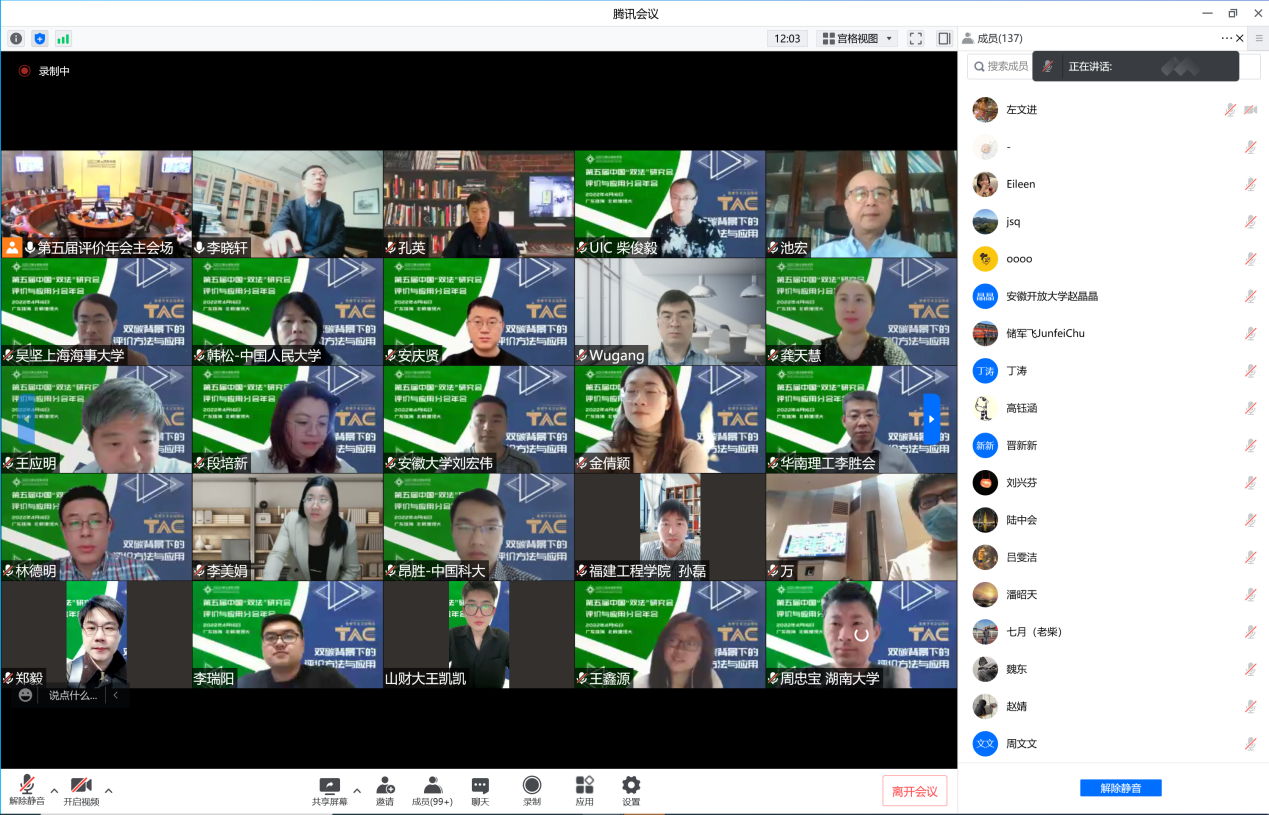
Task: Turn on camera with 开启视频
Action: [81, 791]
